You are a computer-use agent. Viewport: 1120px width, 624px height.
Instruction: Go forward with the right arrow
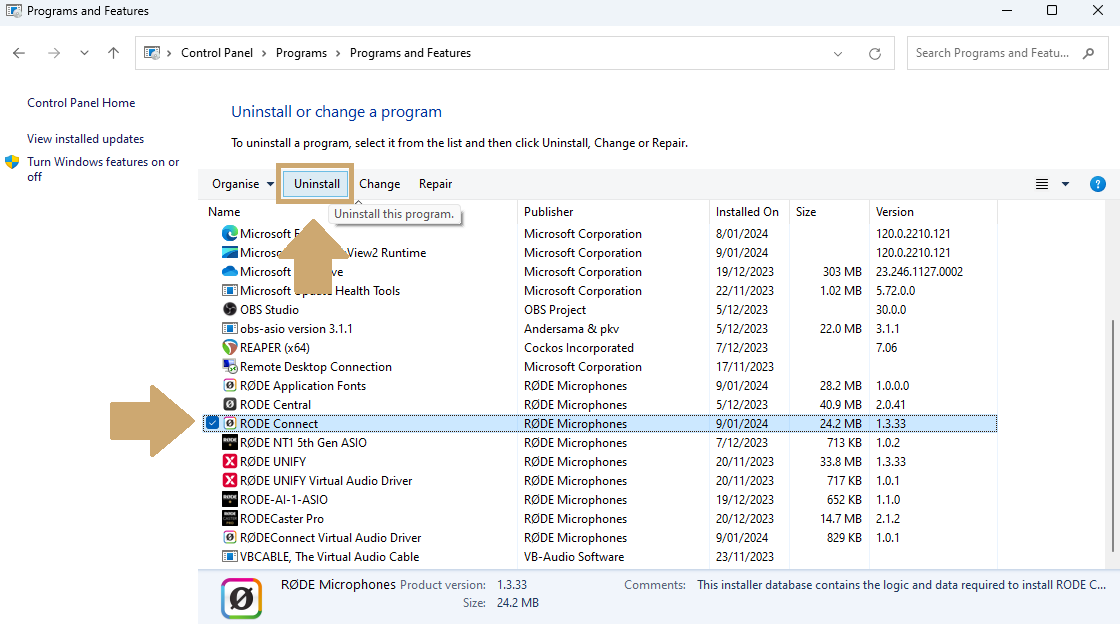(54, 53)
